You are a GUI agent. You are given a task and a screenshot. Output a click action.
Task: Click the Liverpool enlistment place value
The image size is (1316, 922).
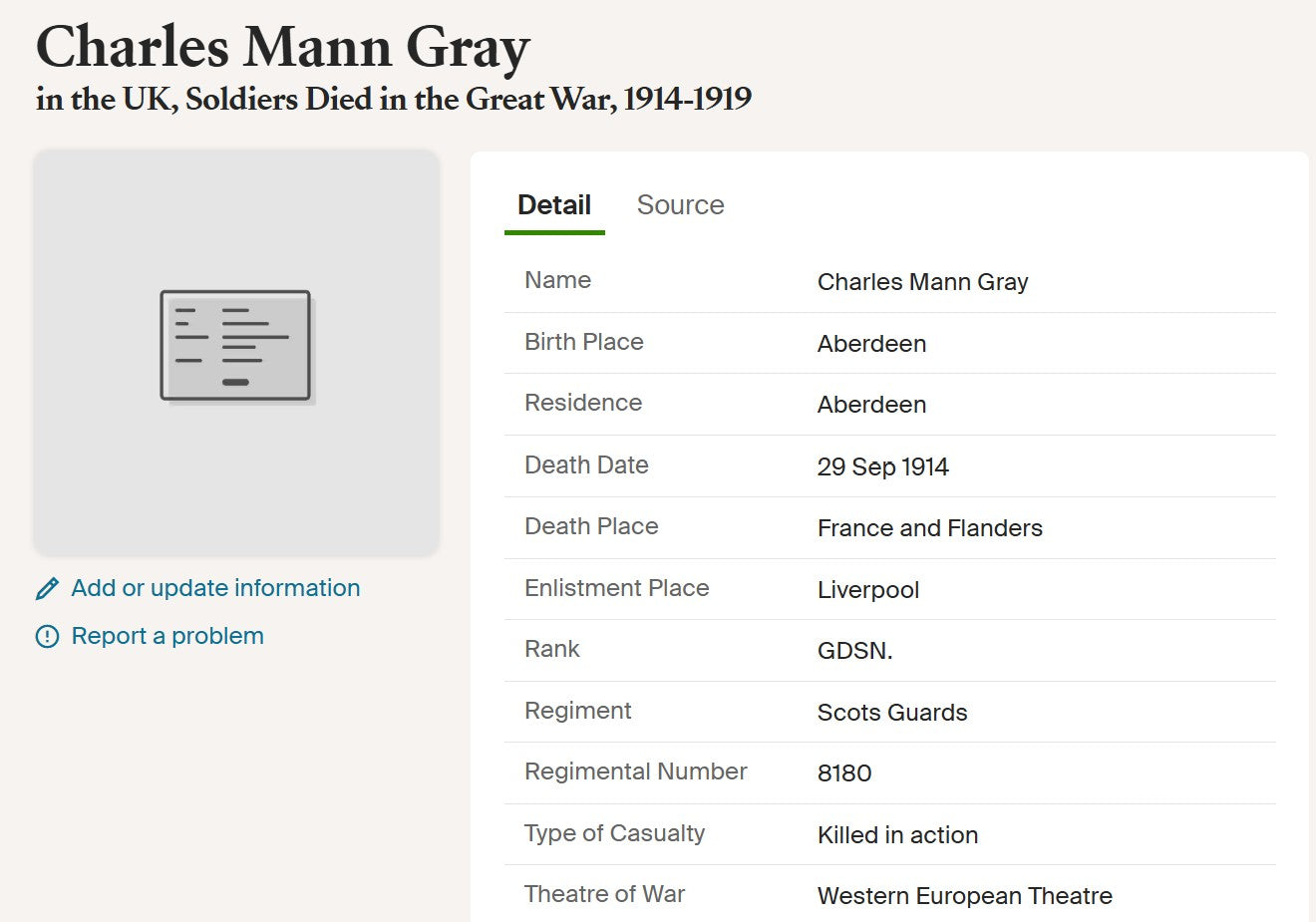click(867, 590)
